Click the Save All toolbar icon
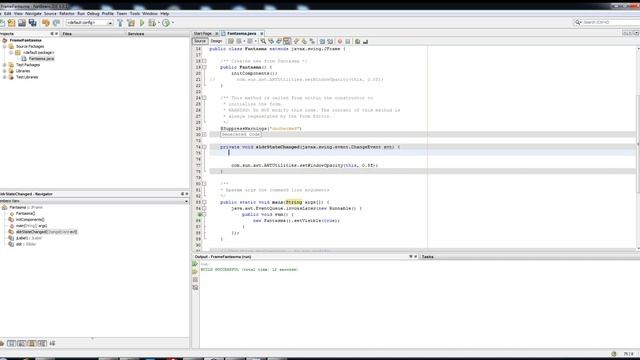Image resolution: width=640 pixels, height=360 pixels. click(x=32, y=23)
